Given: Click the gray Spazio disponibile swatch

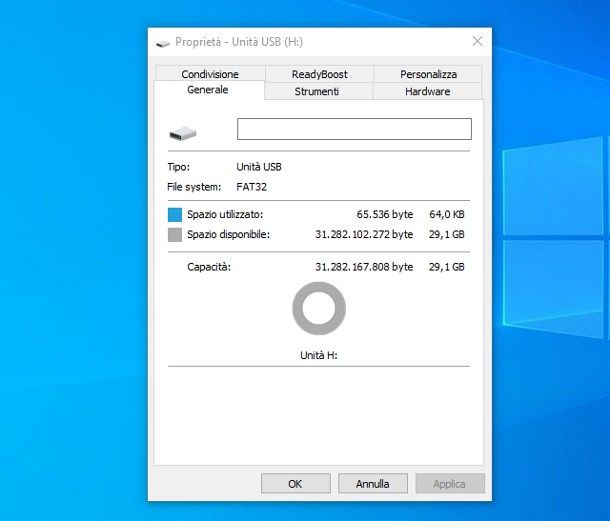Looking at the screenshot, I should (x=175, y=235).
